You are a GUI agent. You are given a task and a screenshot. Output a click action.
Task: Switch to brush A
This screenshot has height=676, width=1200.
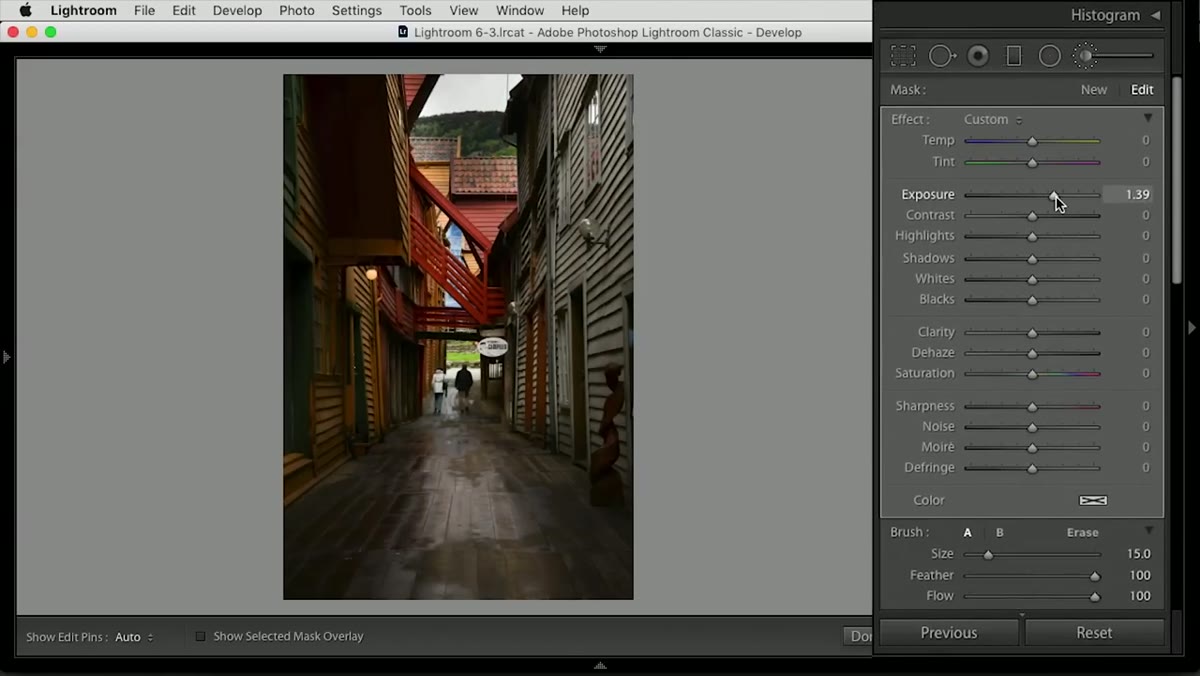coord(968,533)
